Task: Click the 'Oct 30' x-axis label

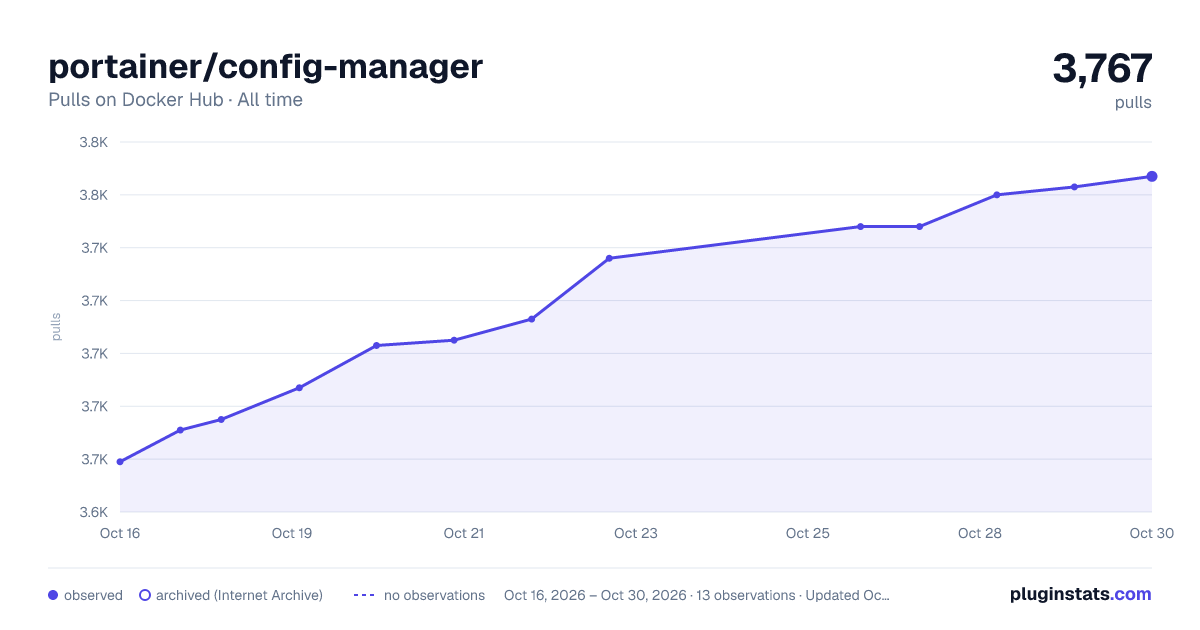Action: click(x=1150, y=533)
